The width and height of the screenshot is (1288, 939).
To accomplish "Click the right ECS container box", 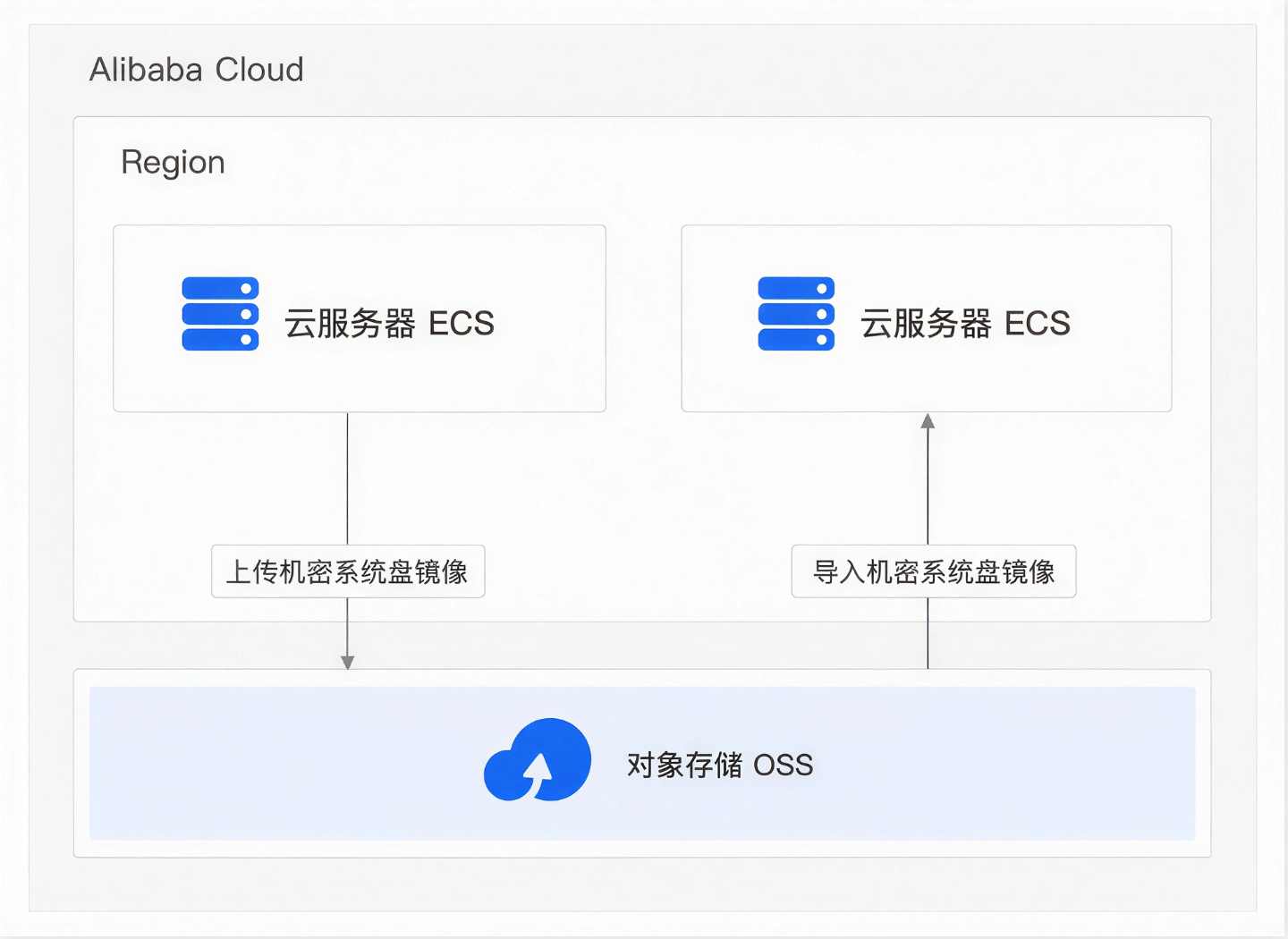I will click(927, 318).
